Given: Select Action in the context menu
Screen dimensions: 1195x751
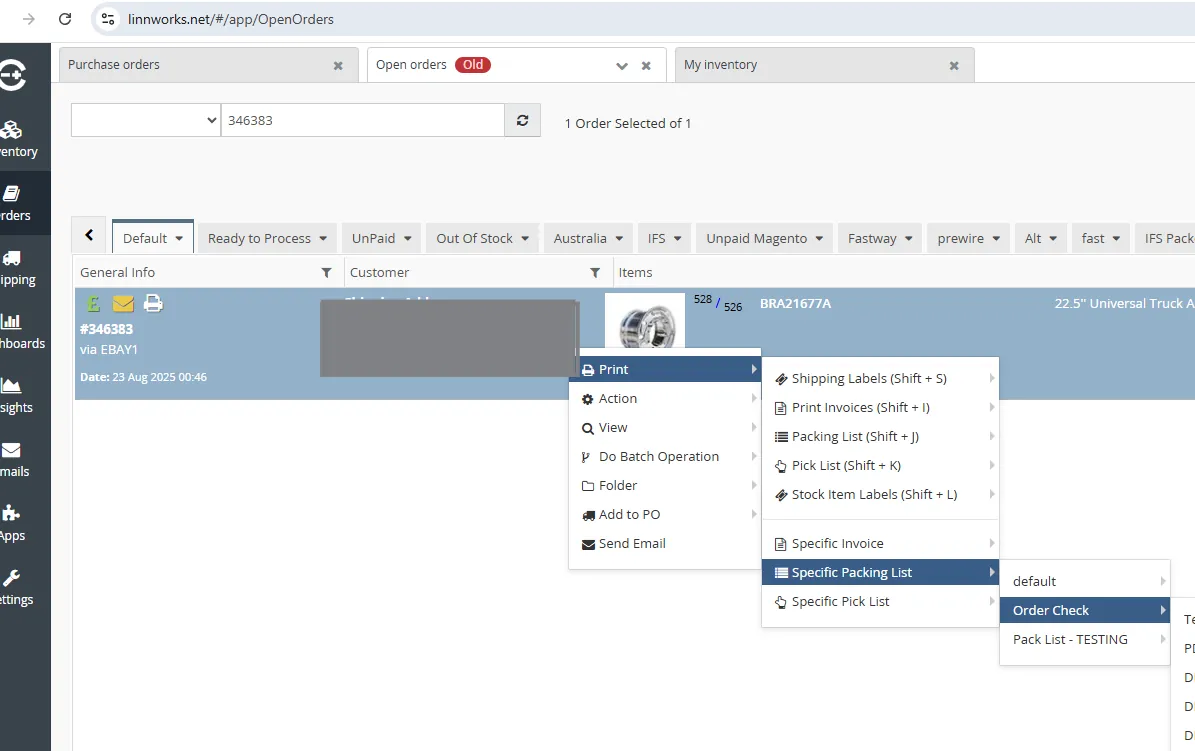Looking at the screenshot, I should tap(665, 399).
